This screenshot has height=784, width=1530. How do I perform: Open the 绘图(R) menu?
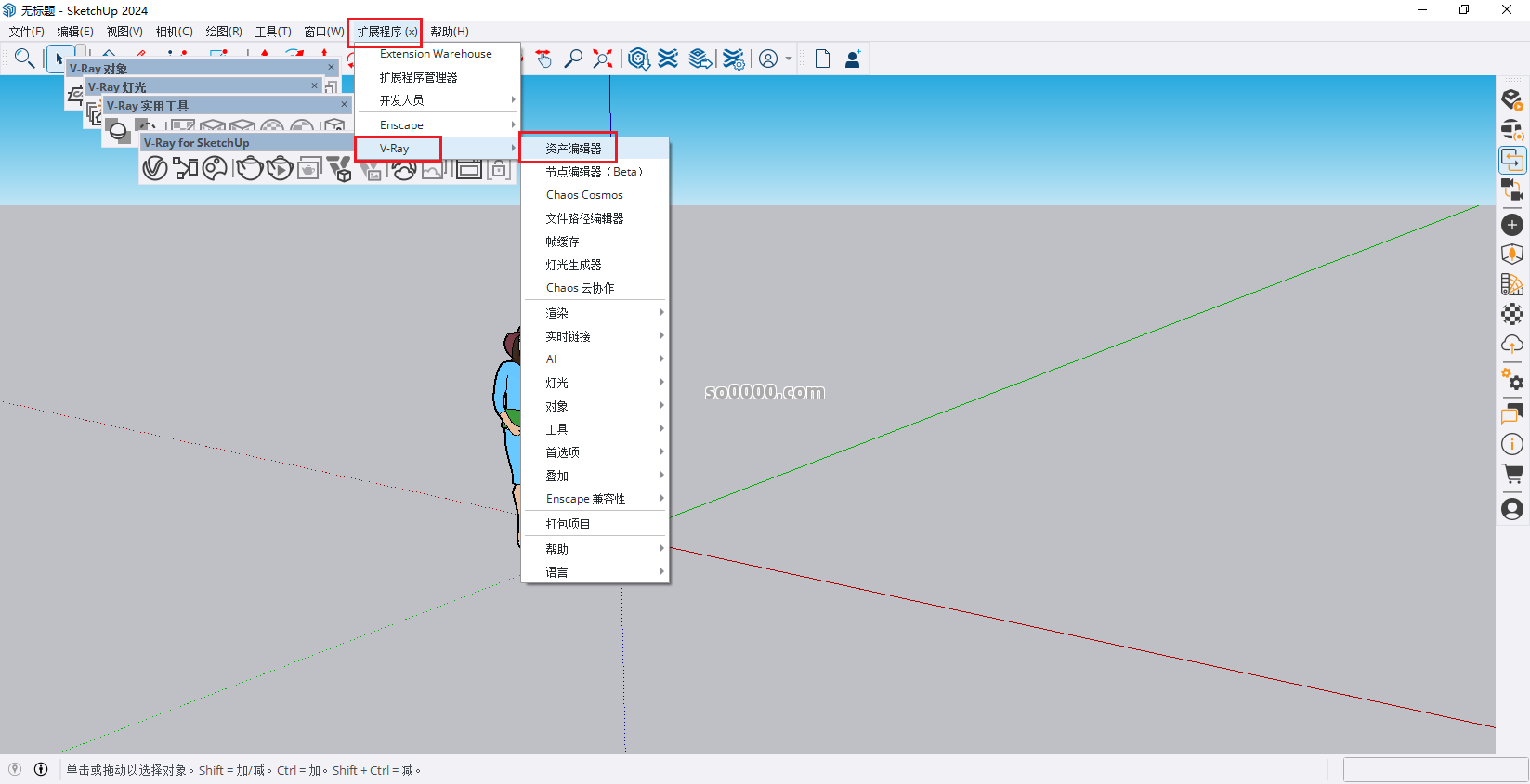[x=224, y=32]
